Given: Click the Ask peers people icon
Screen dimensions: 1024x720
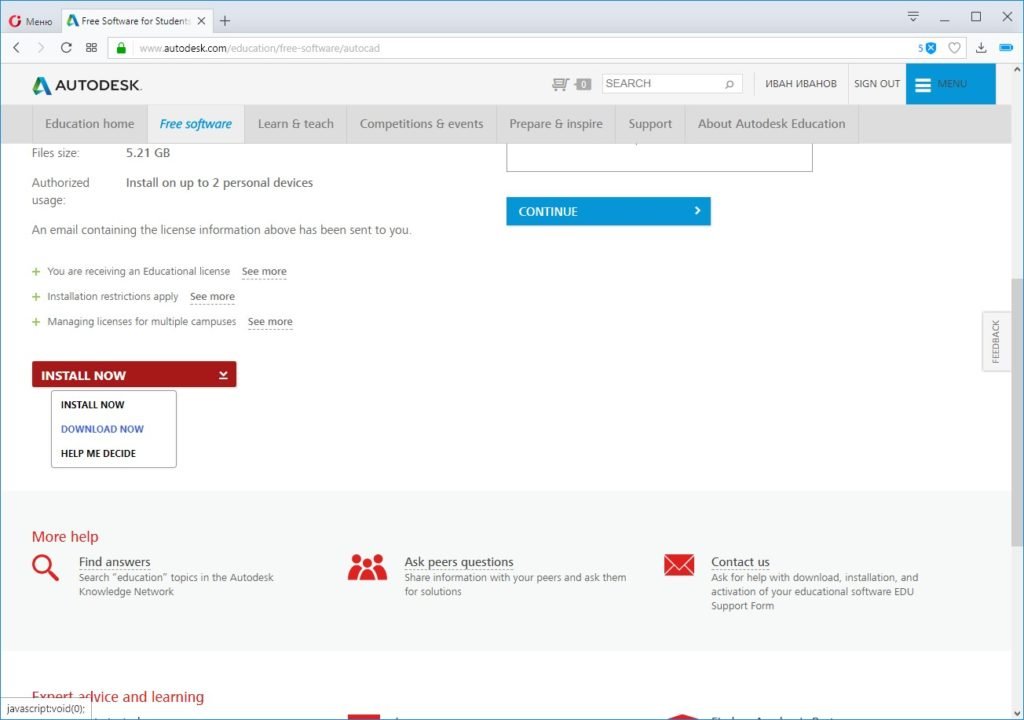Looking at the screenshot, I should (367, 567).
